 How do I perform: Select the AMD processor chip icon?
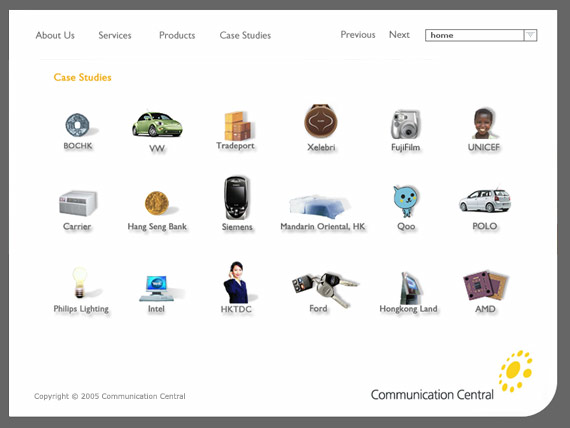pos(485,286)
